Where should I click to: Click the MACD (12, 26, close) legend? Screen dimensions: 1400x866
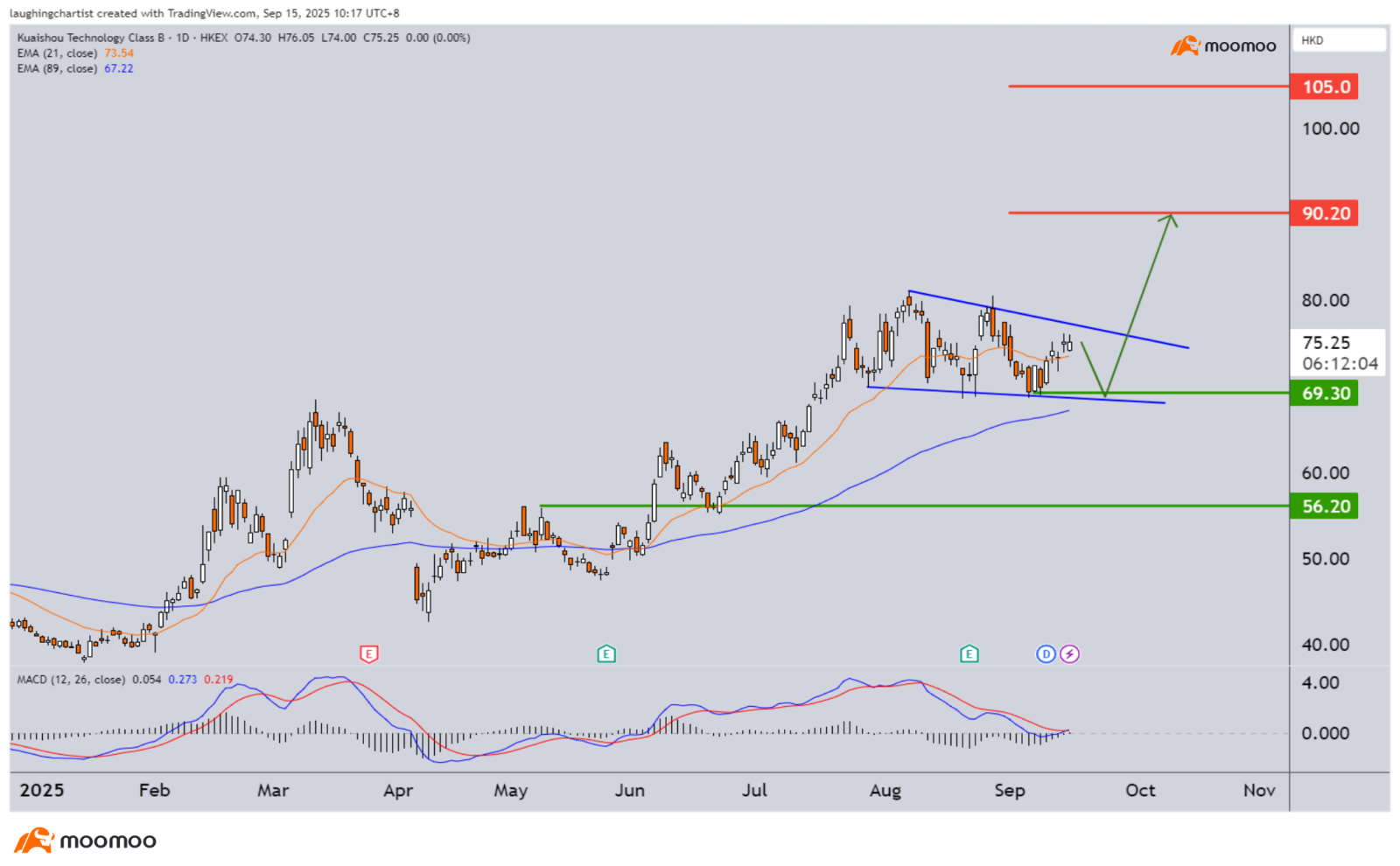(x=71, y=680)
